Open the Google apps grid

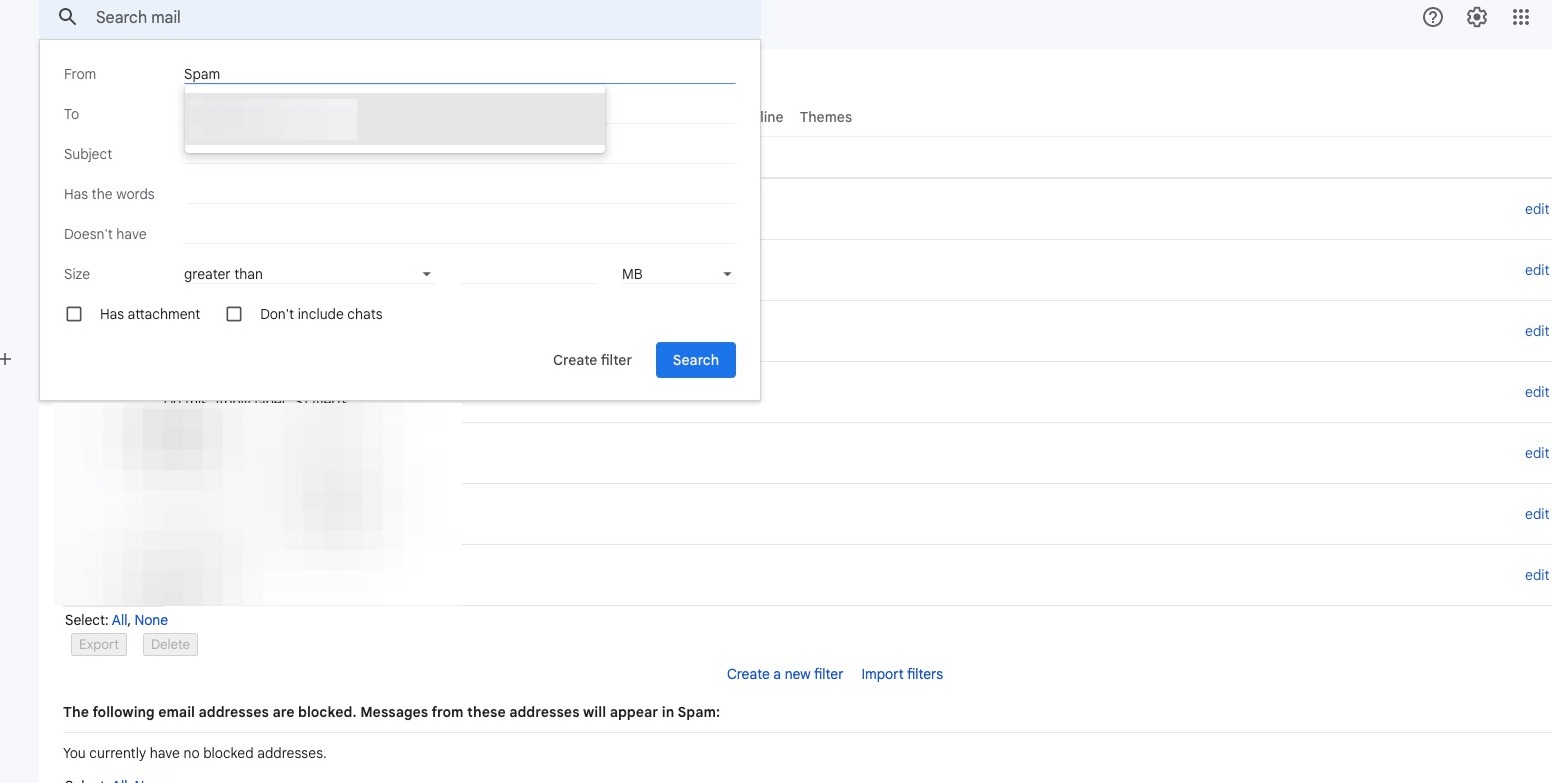(x=1521, y=17)
